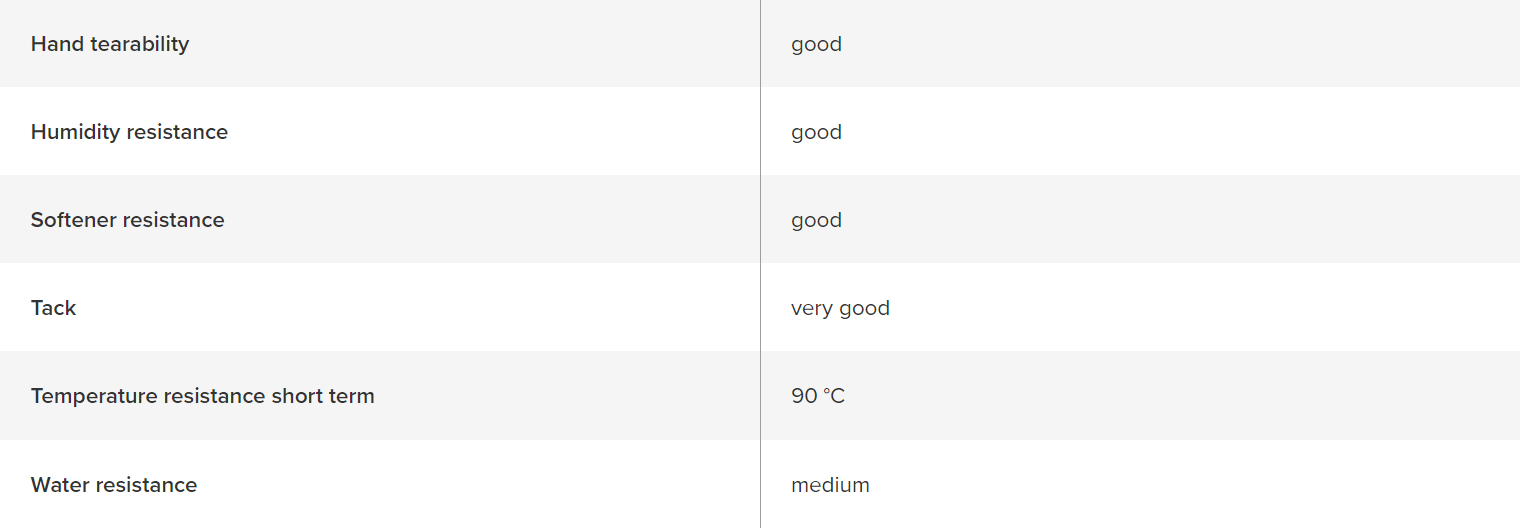Select the Humidity resistance value good
The height and width of the screenshot is (528, 1523).
(816, 133)
